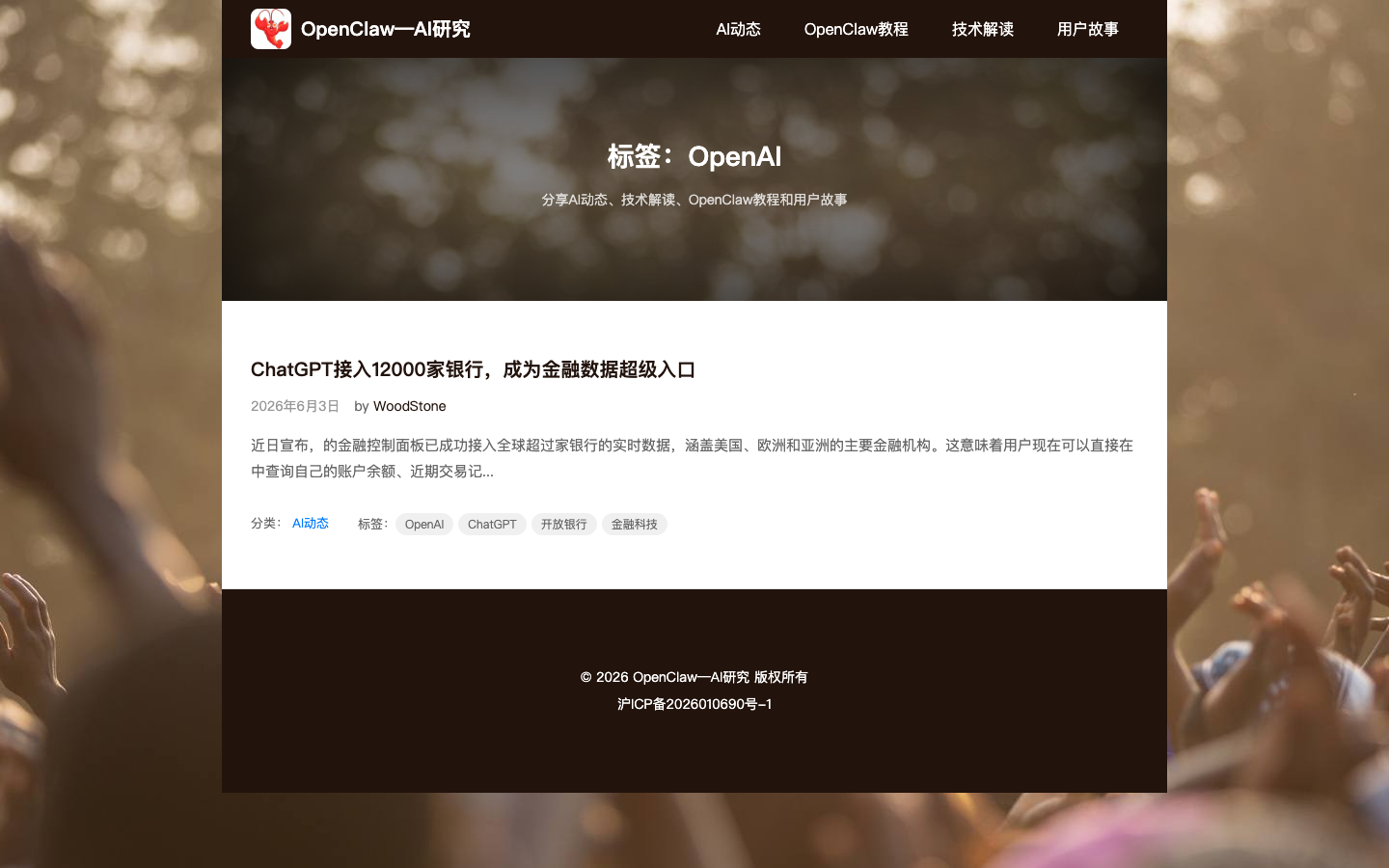Click the 分享AI动态、技术解读 tagline text
Image resolution: width=1389 pixels, height=868 pixels.
coord(694,200)
